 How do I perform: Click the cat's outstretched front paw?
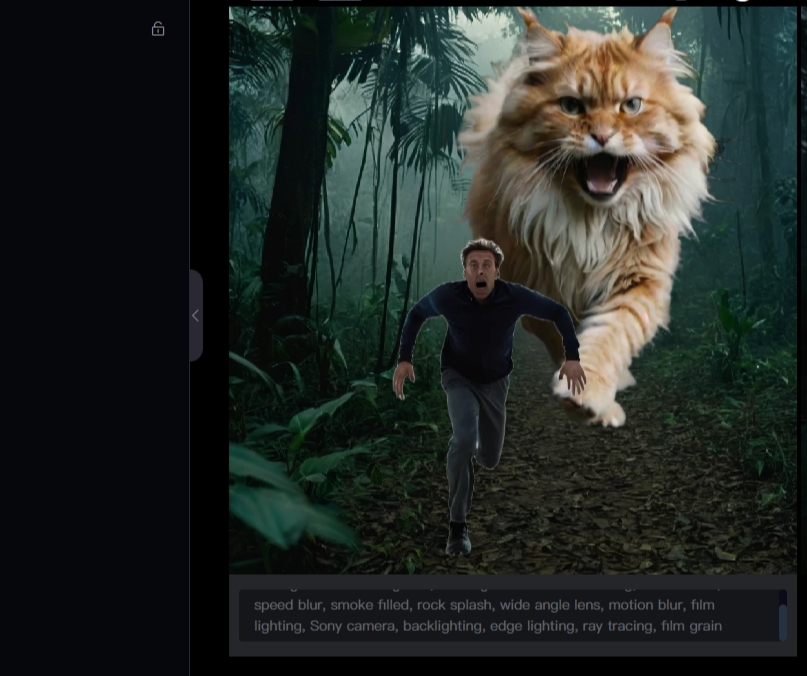point(596,400)
